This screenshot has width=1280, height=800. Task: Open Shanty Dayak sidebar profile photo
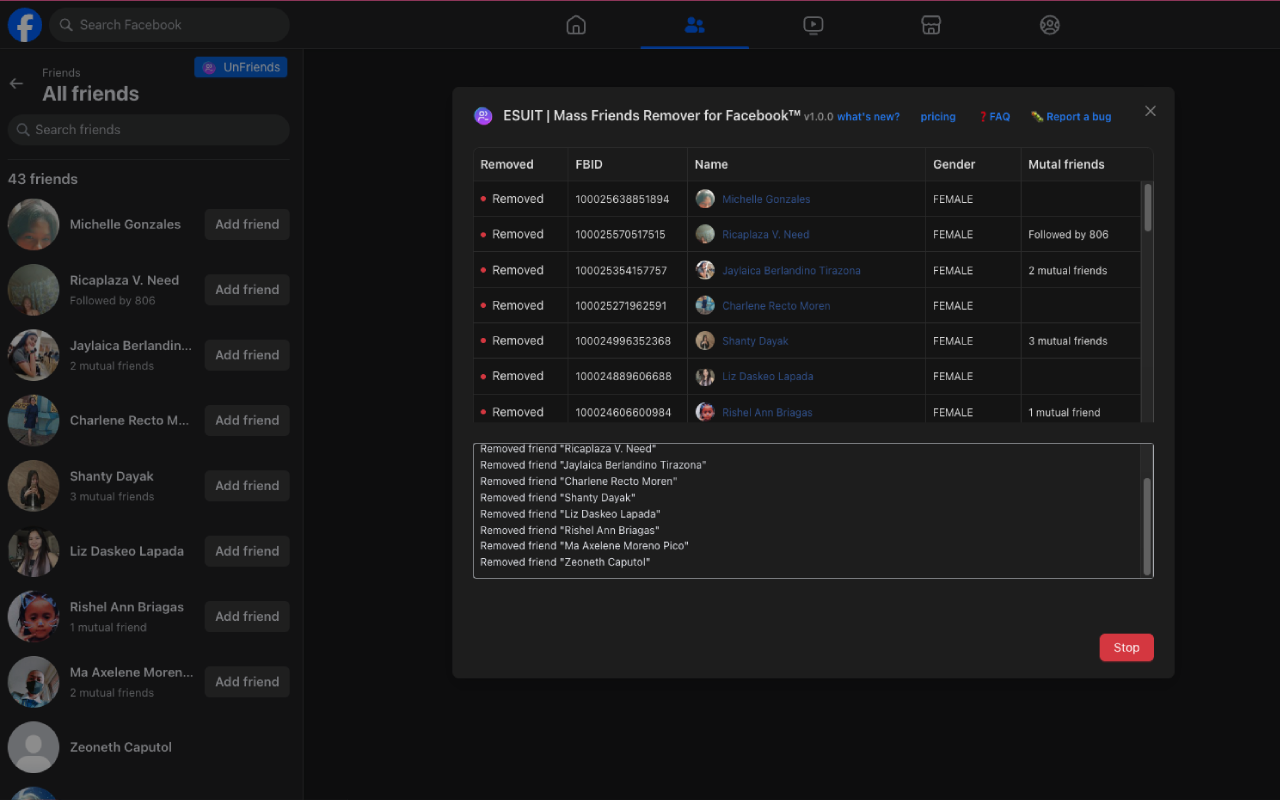tap(34, 486)
